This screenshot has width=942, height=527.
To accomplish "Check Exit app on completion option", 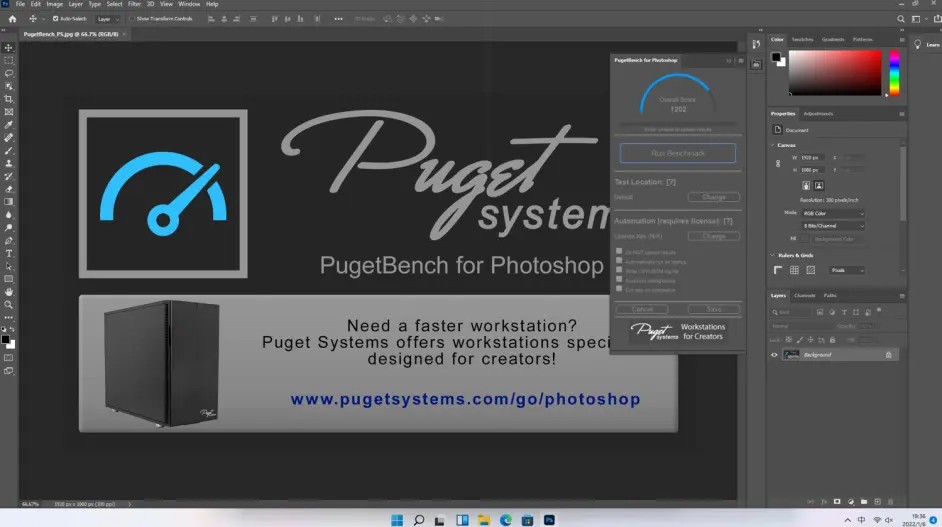I will click(x=619, y=288).
